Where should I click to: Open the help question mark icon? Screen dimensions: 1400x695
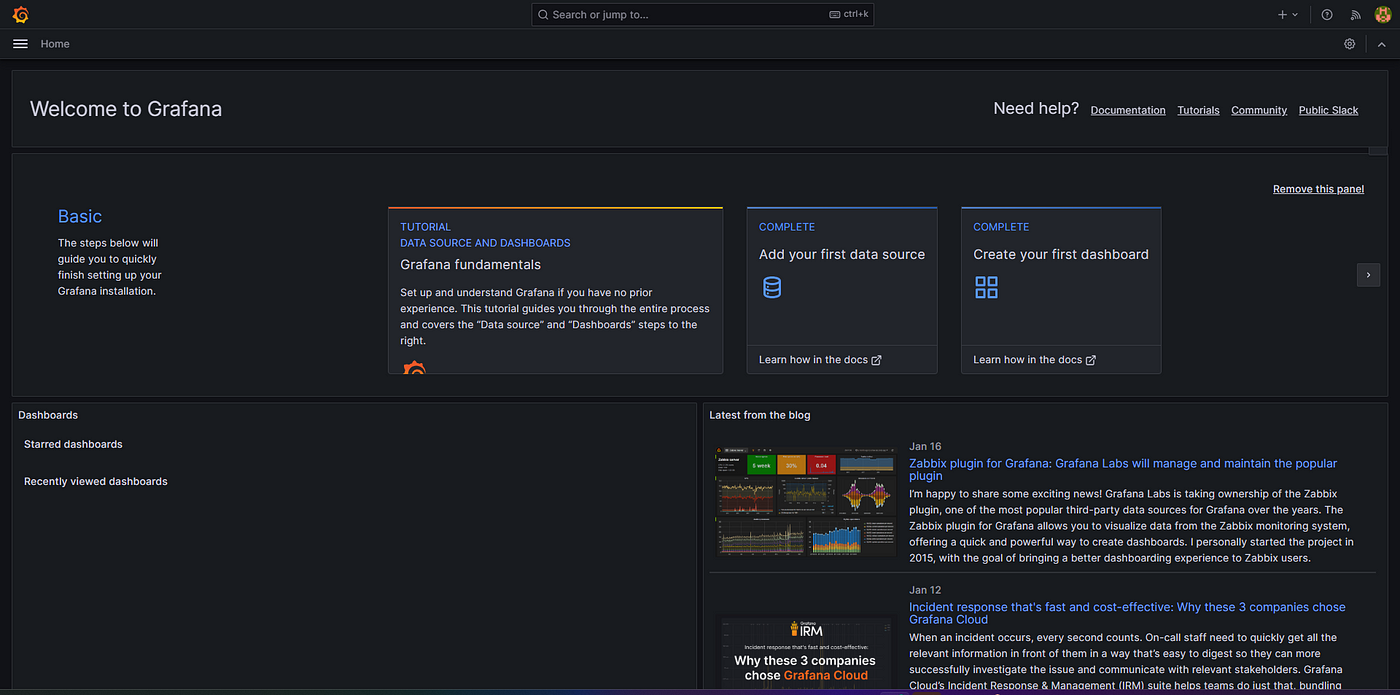1327,15
